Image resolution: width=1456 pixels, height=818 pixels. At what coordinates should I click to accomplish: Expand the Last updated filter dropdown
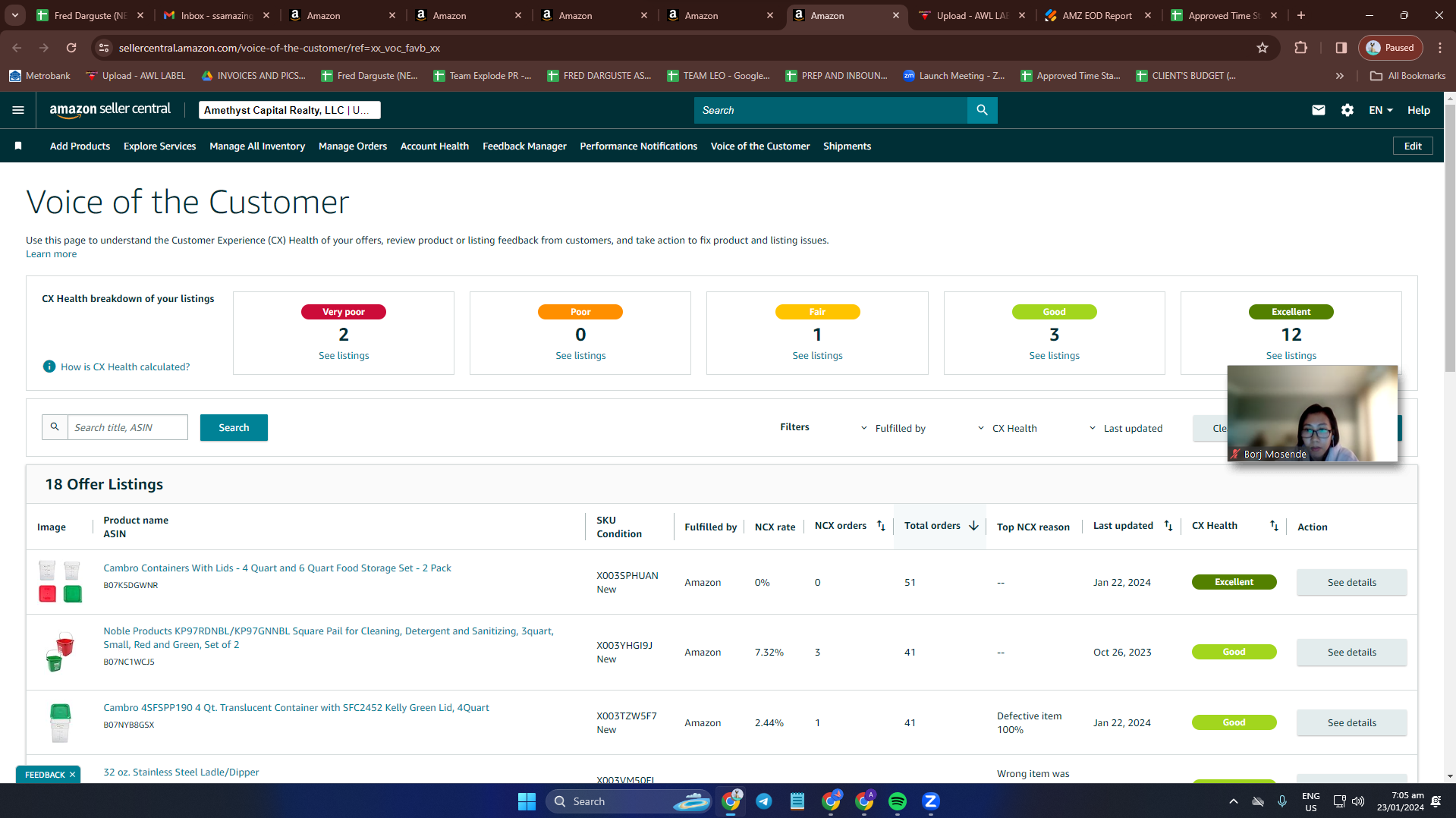[1126, 428]
